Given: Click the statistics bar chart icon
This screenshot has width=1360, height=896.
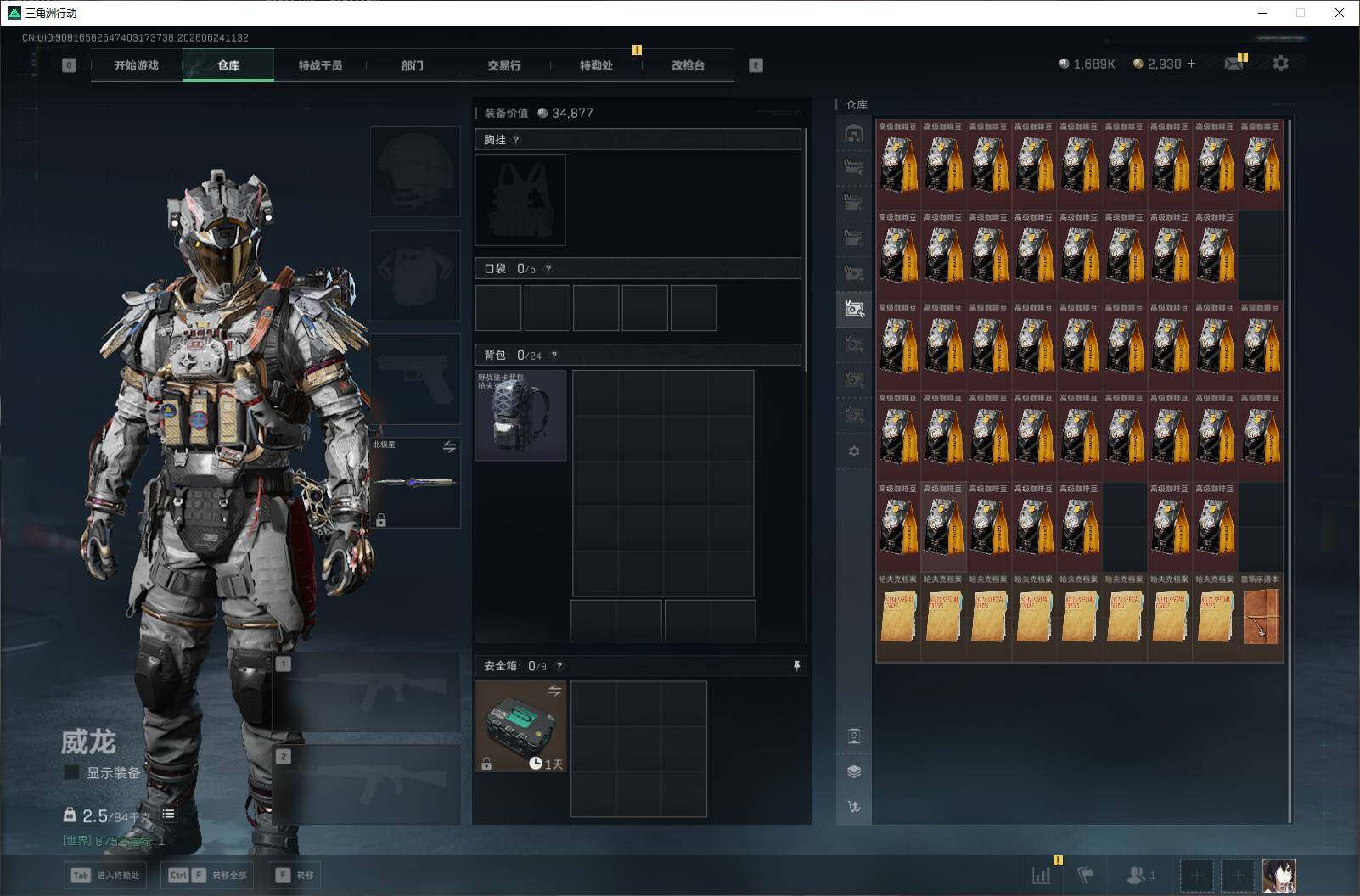Looking at the screenshot, I should point(1041,875).
